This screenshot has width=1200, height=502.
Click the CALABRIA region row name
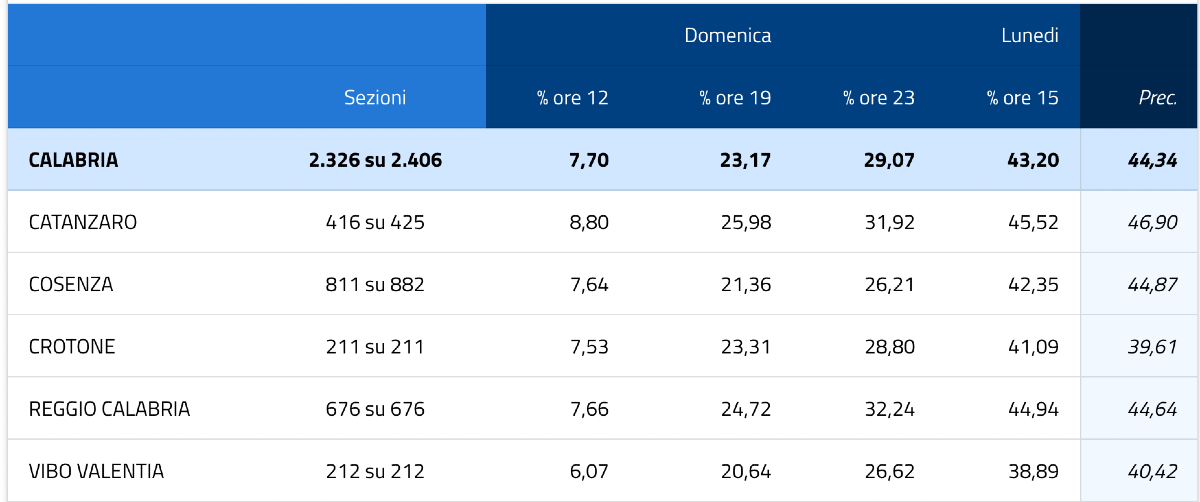pos(73,160)
